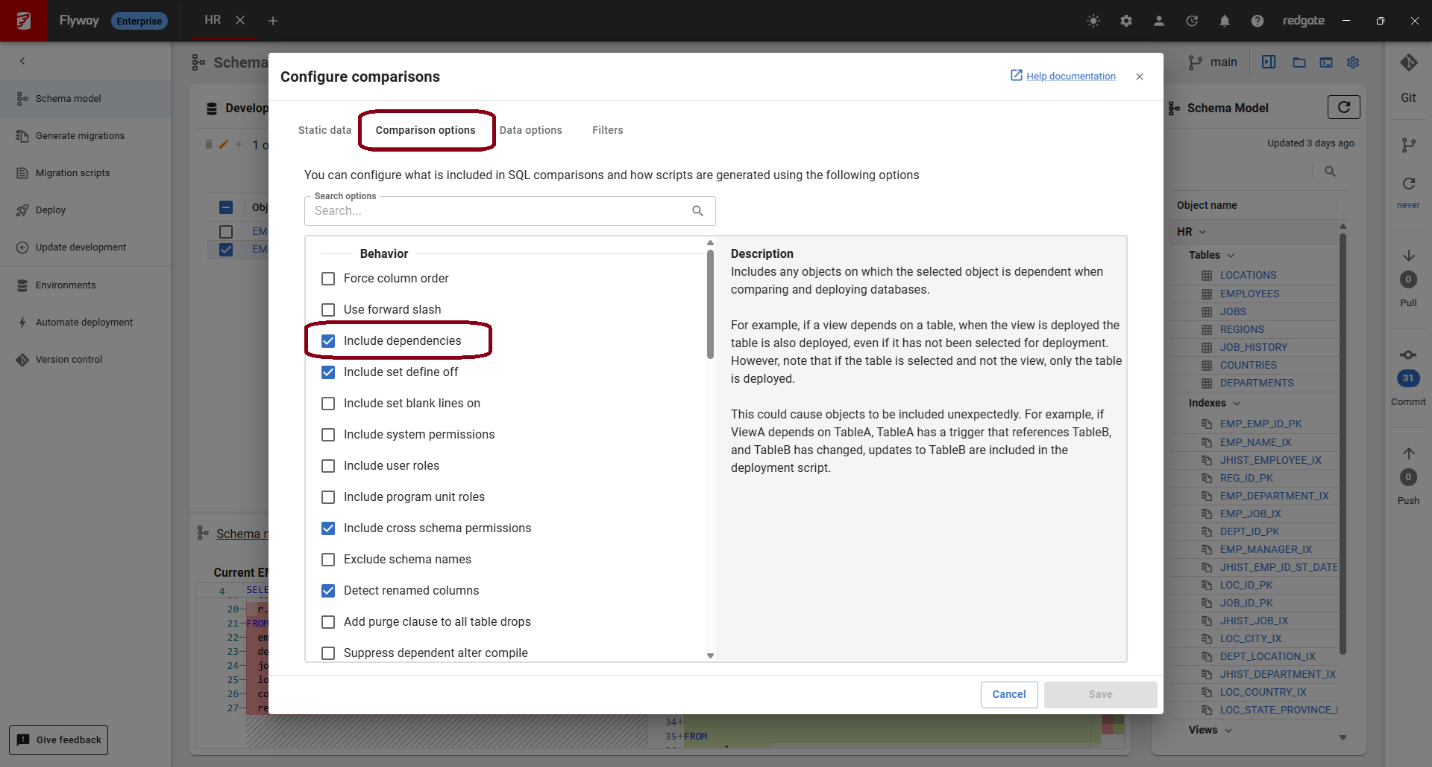Collapse the Indexes tree group
Image resolution: width=1432 pixels, height=767 pixels.
coord(1237,403)
